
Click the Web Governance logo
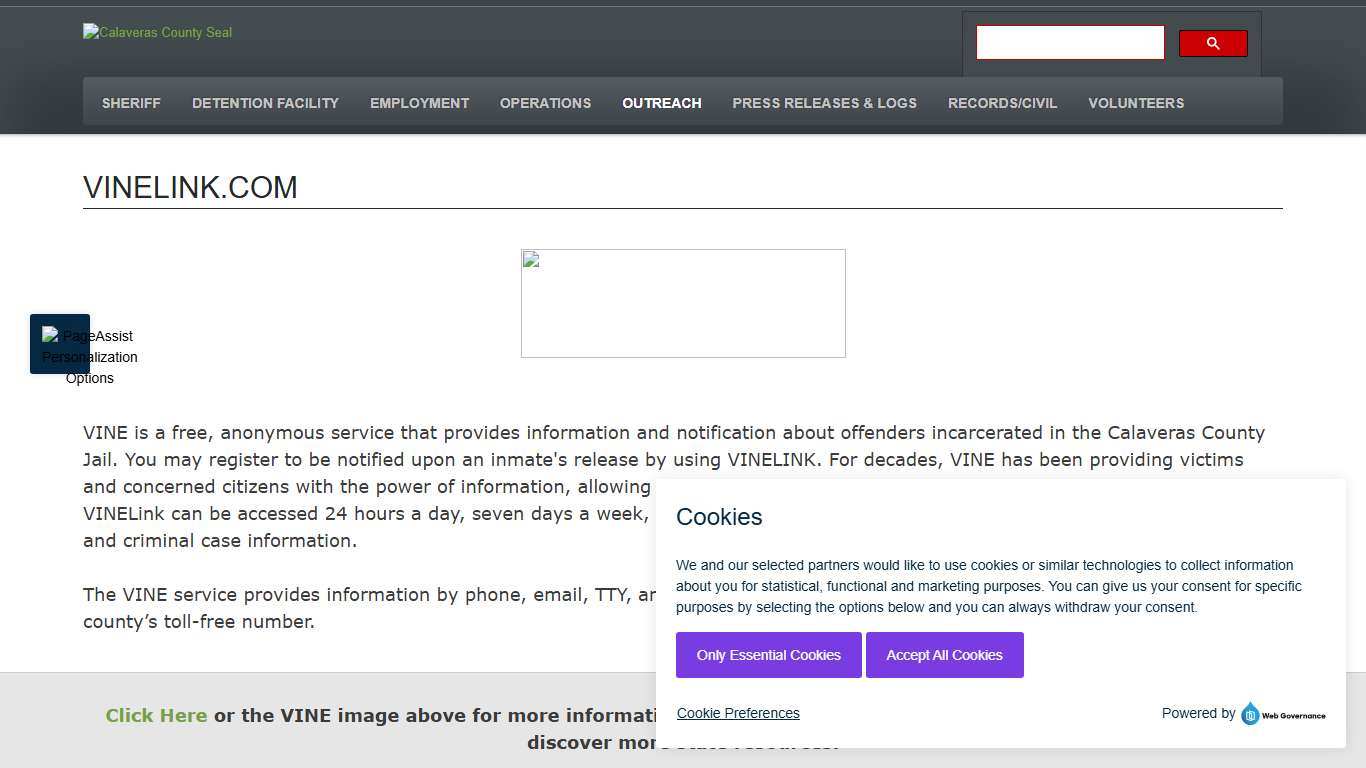point(1284,714)
